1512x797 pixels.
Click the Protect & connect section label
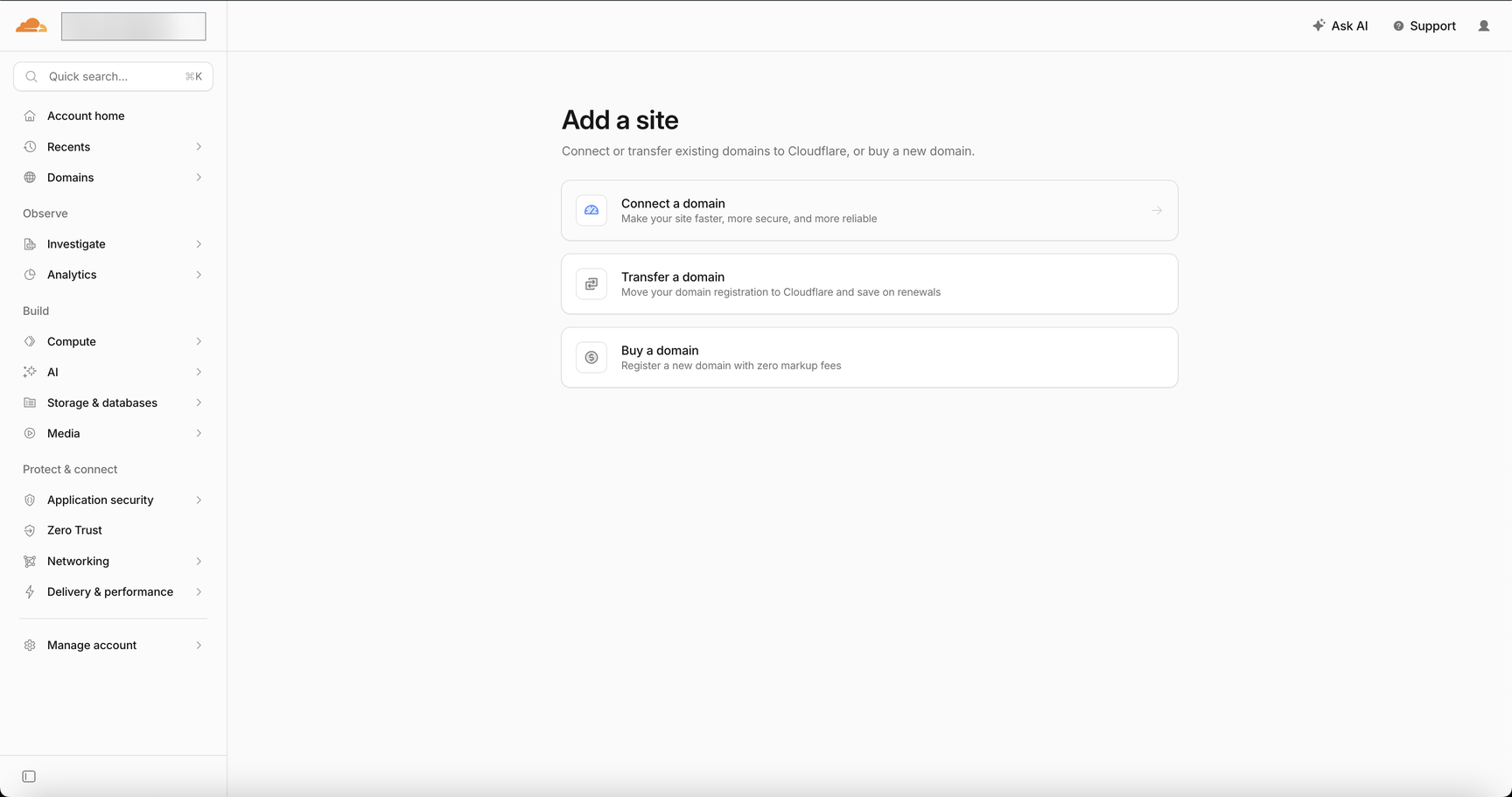coord(70,469)
